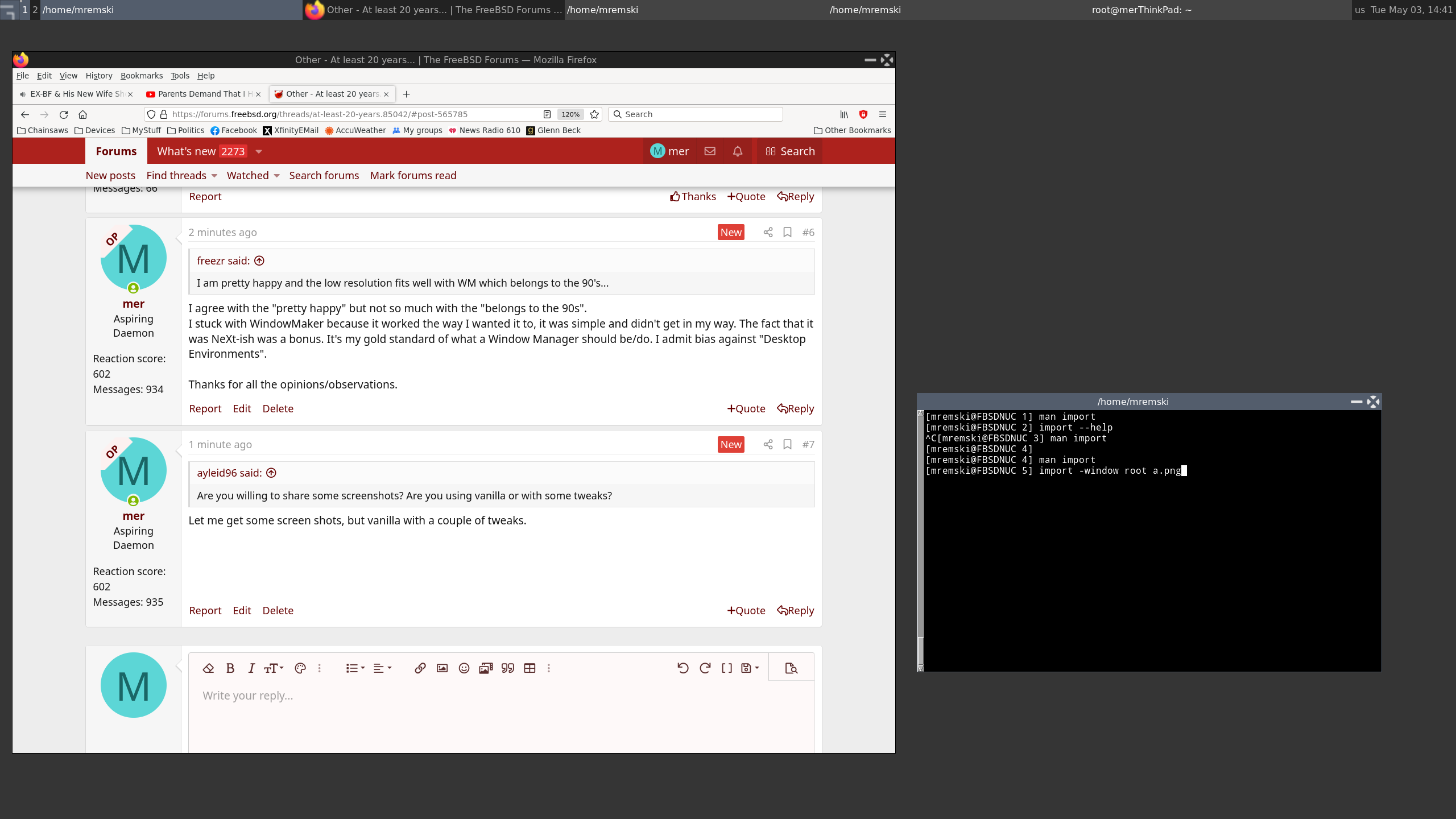Click Reply on post #7
Screen dimensions: 1456x819
pos(796,610)
